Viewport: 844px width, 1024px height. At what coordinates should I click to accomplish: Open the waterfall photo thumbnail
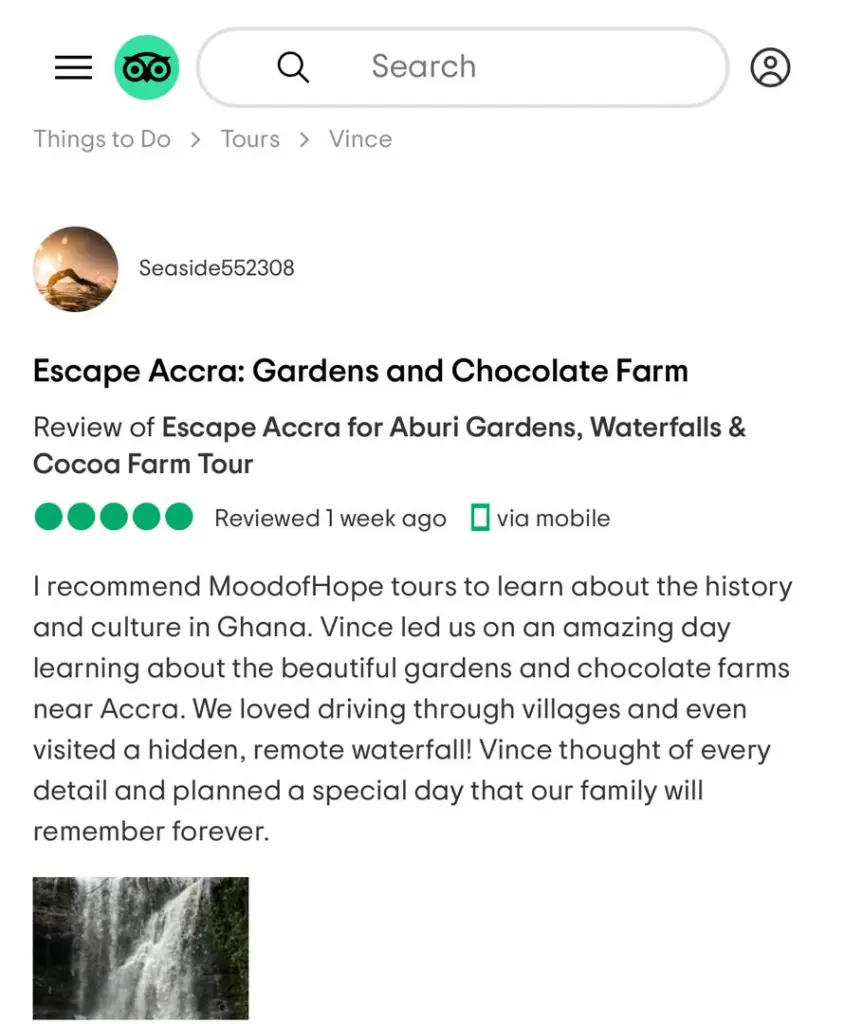(x=141, y=948)
